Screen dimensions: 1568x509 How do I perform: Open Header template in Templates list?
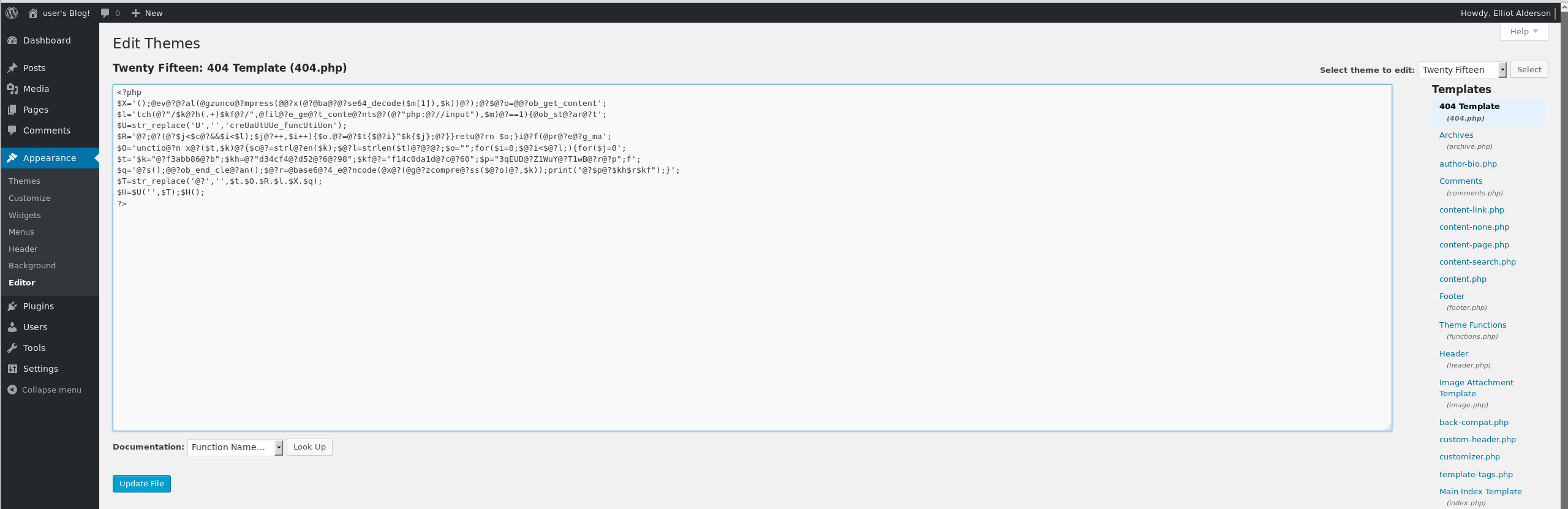[1453, 354]
